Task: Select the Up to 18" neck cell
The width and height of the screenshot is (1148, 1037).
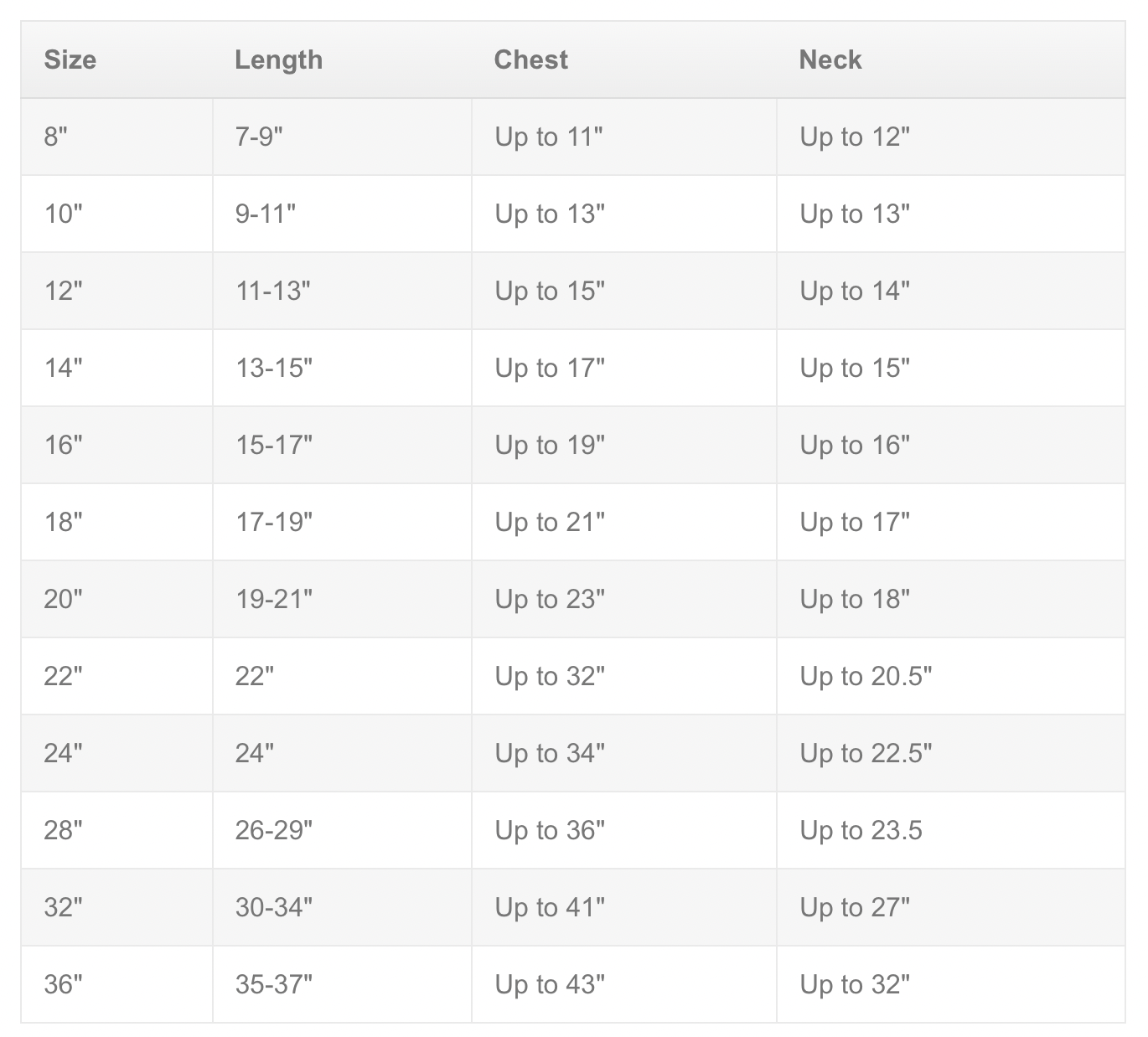Action: pyautogui.click(x=951, y=599)
